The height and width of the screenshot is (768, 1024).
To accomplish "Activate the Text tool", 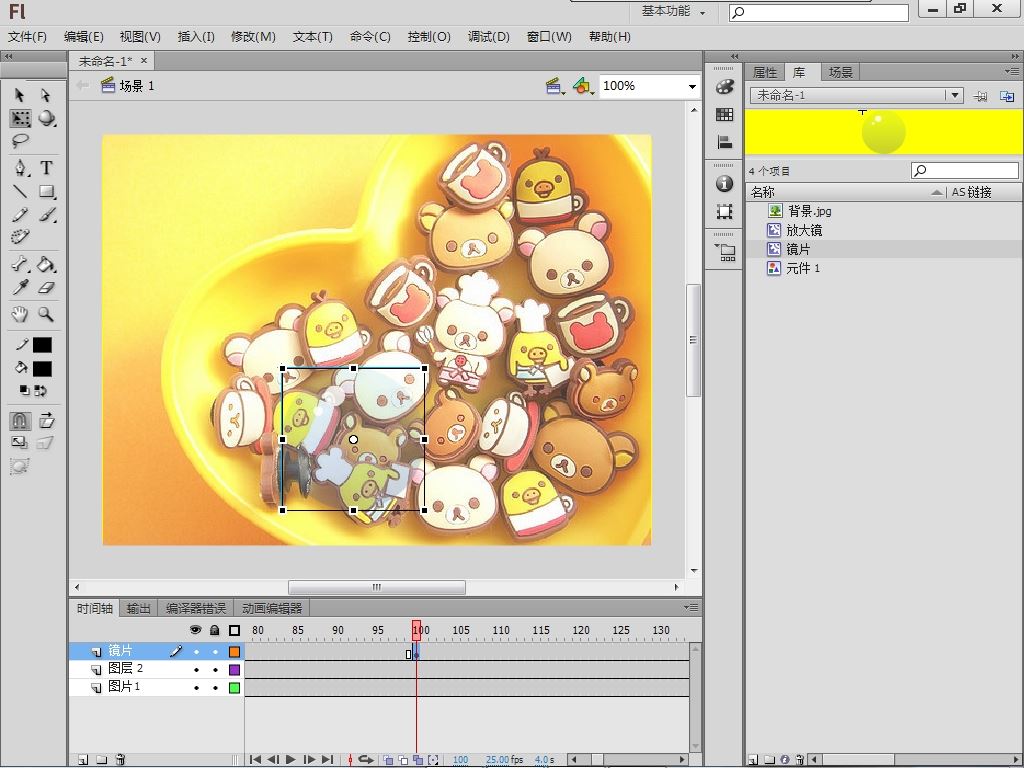I will (46, 168).
